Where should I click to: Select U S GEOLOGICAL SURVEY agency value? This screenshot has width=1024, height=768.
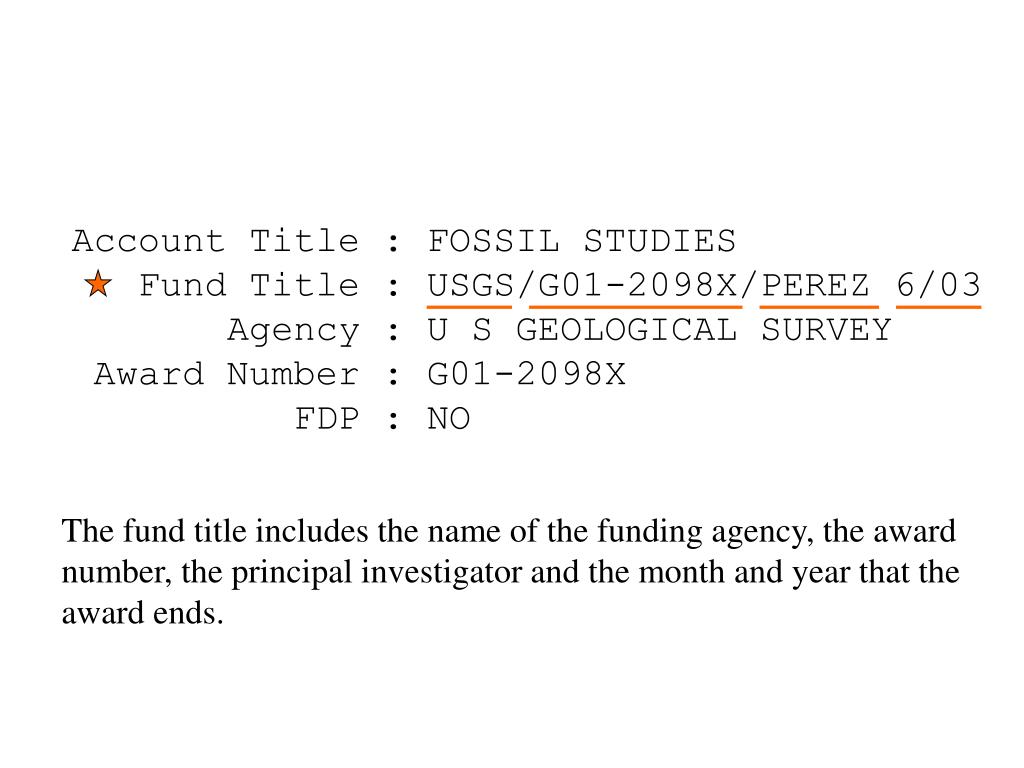(660, 330)
